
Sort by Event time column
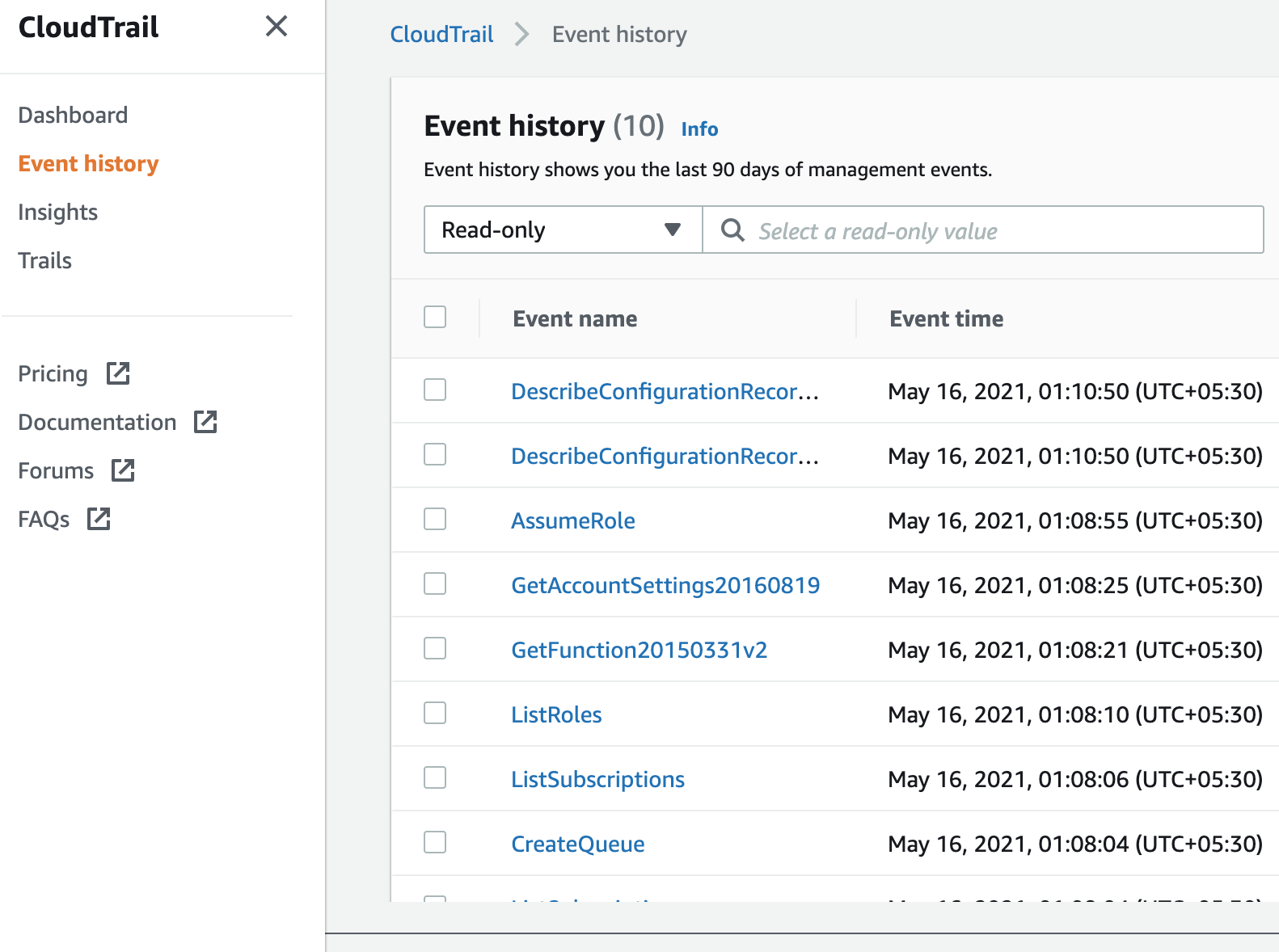tap(947, 318)
